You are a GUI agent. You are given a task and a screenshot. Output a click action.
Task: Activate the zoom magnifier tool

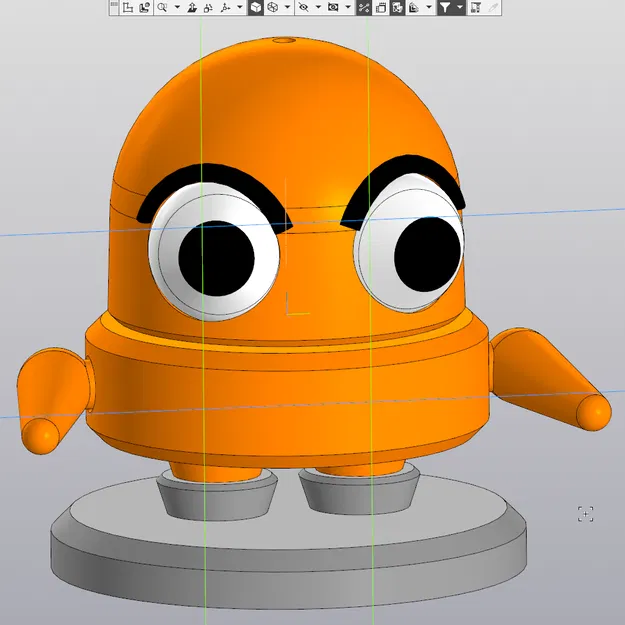tap(162, 7)
